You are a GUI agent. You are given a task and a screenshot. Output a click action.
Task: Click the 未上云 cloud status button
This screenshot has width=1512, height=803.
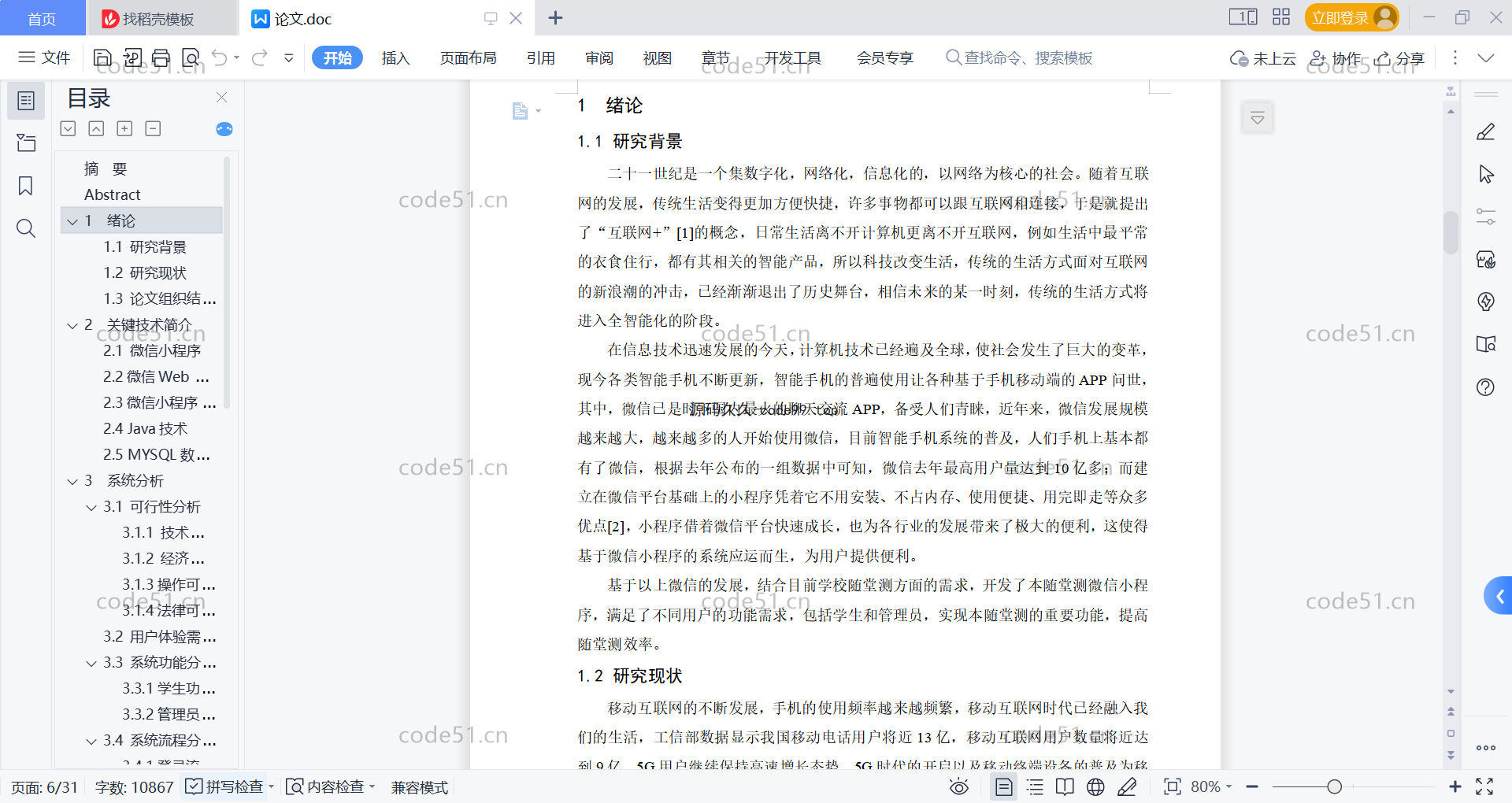coord(1263,58)
